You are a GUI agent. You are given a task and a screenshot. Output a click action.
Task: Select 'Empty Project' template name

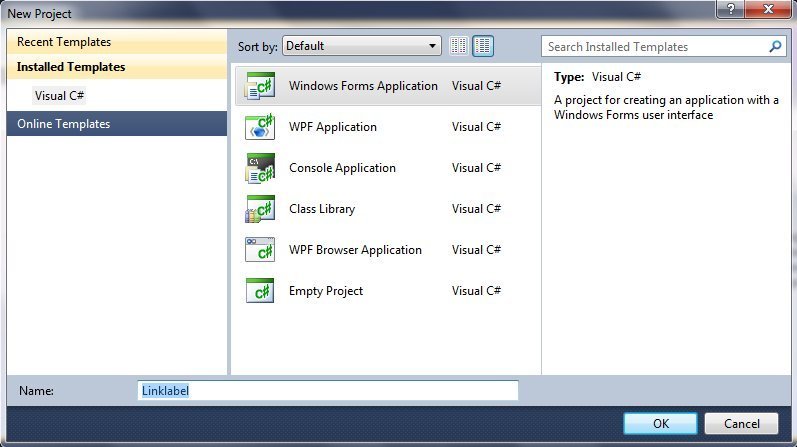(x=326, y=291)
